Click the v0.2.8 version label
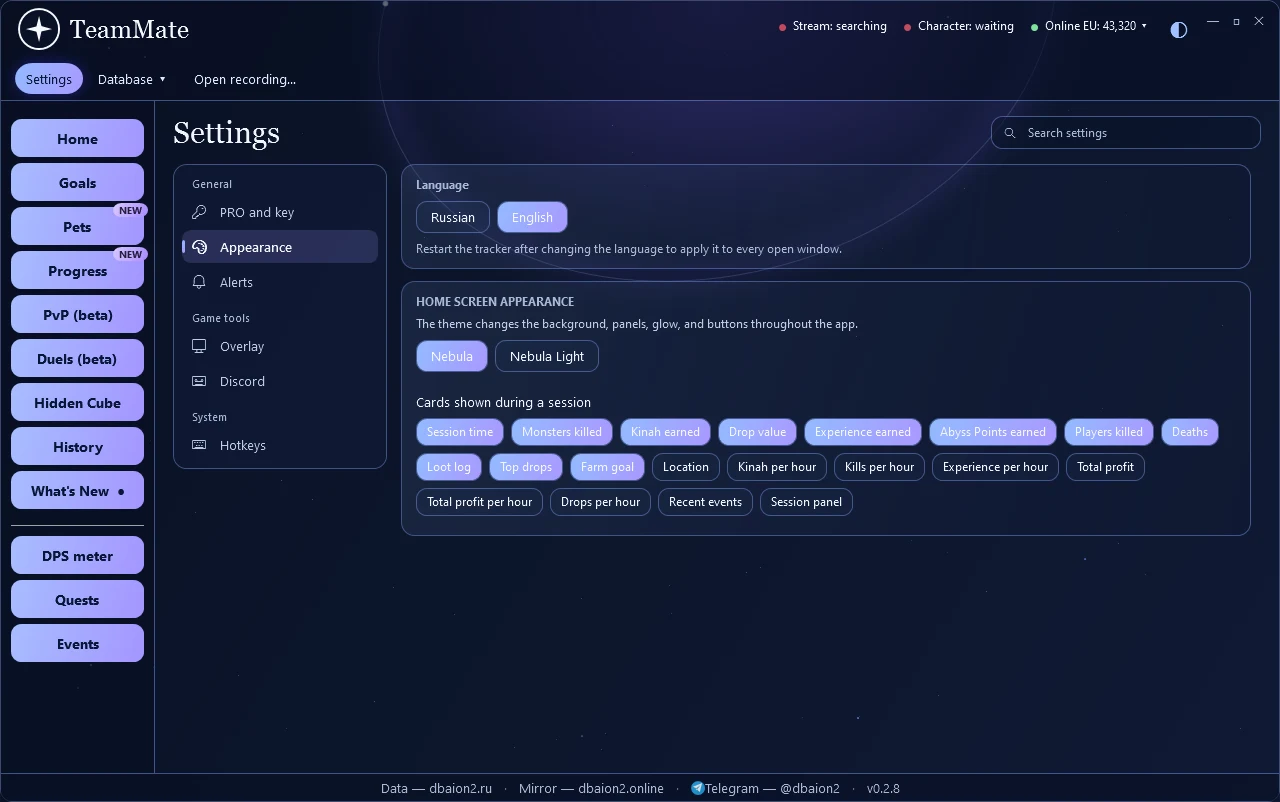The width and height of the screenshot is (1280, 802). pyautogui.click(x=883, y=788)
